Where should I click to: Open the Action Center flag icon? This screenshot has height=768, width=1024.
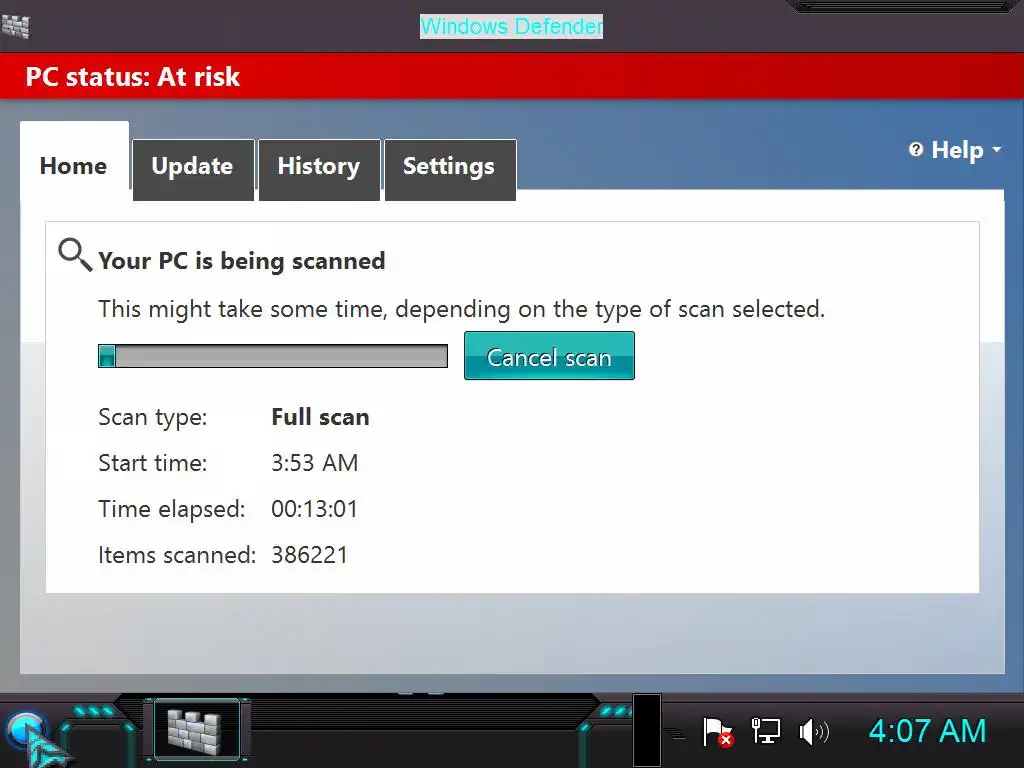click(x=717, y=731)
